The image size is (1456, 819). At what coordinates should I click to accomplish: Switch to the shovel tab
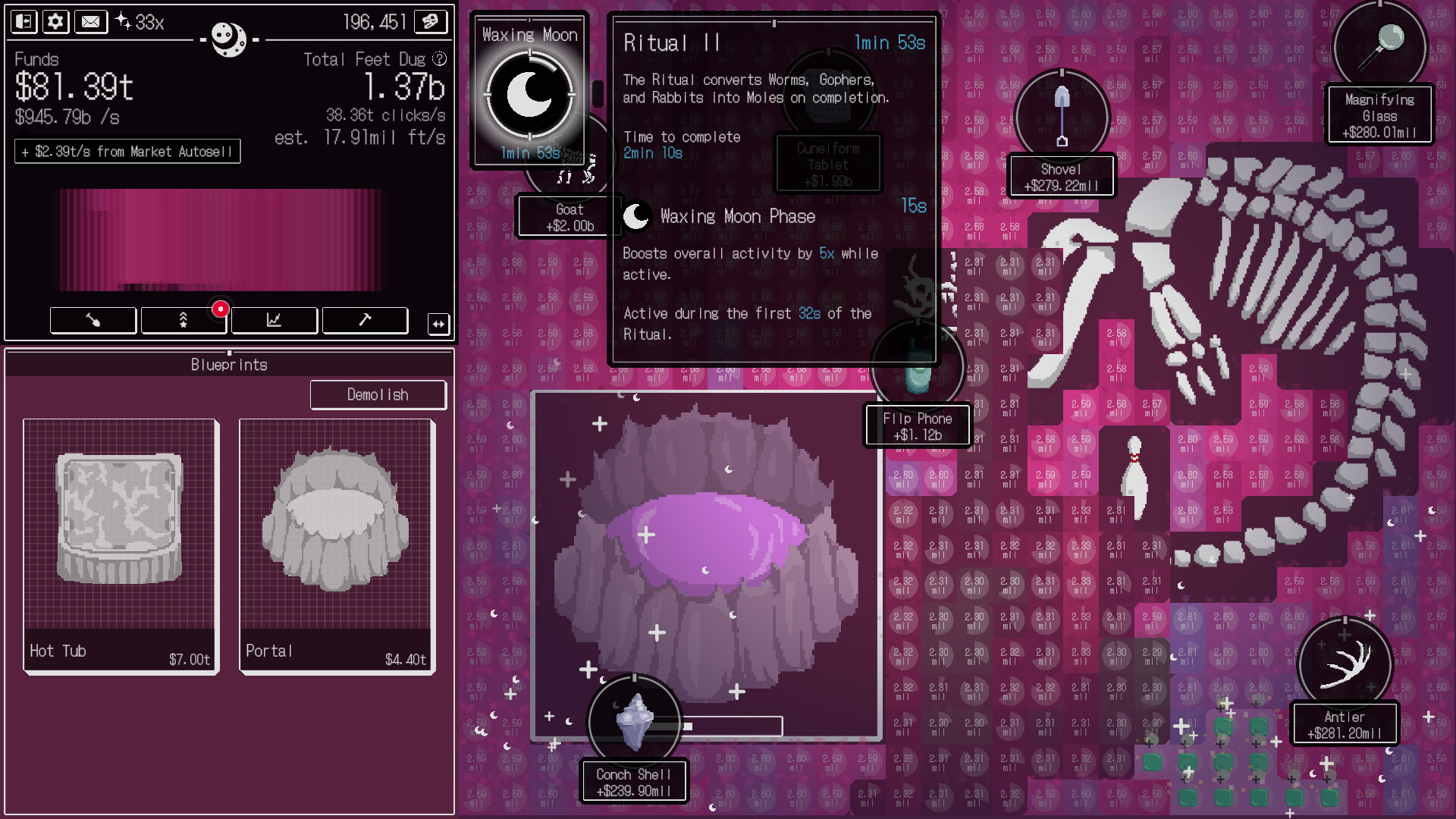(93, 320)
